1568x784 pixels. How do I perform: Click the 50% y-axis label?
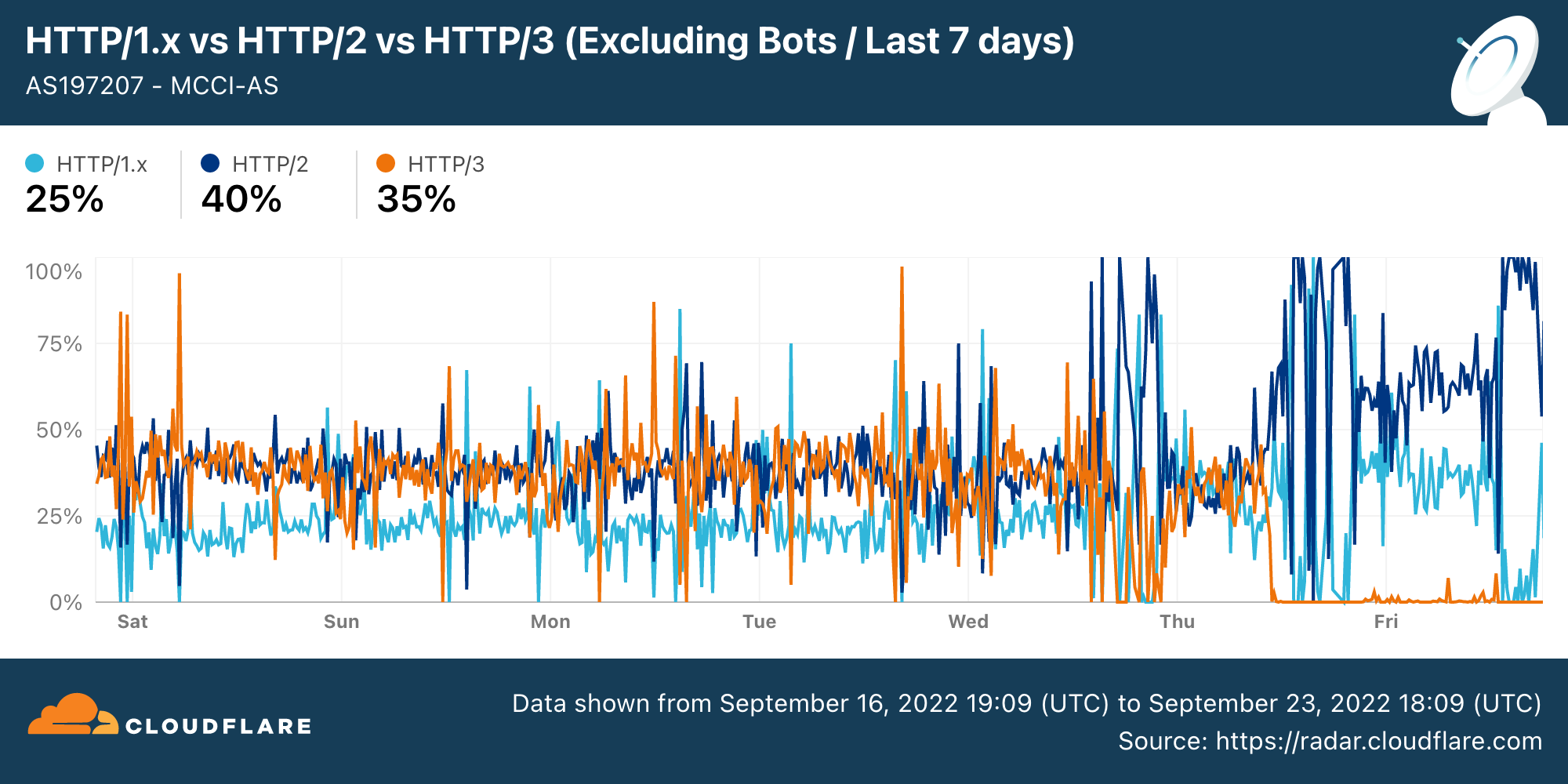(x=59, y=430)
